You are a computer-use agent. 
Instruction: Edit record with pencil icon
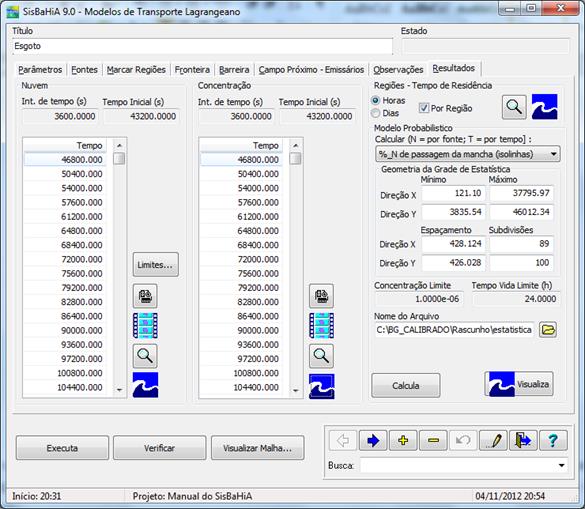pos(493,441)
